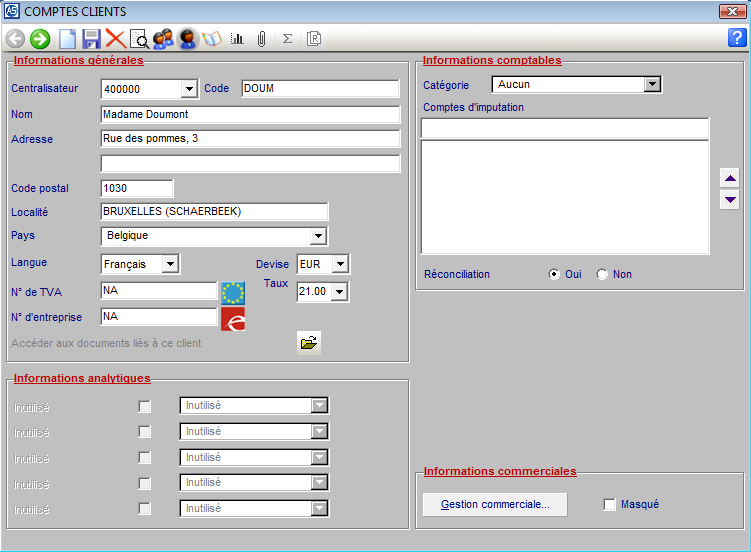This screenshot has height=552, width=751.
Task: Click the paperclip attachment icon
Action: click(261, 39)
